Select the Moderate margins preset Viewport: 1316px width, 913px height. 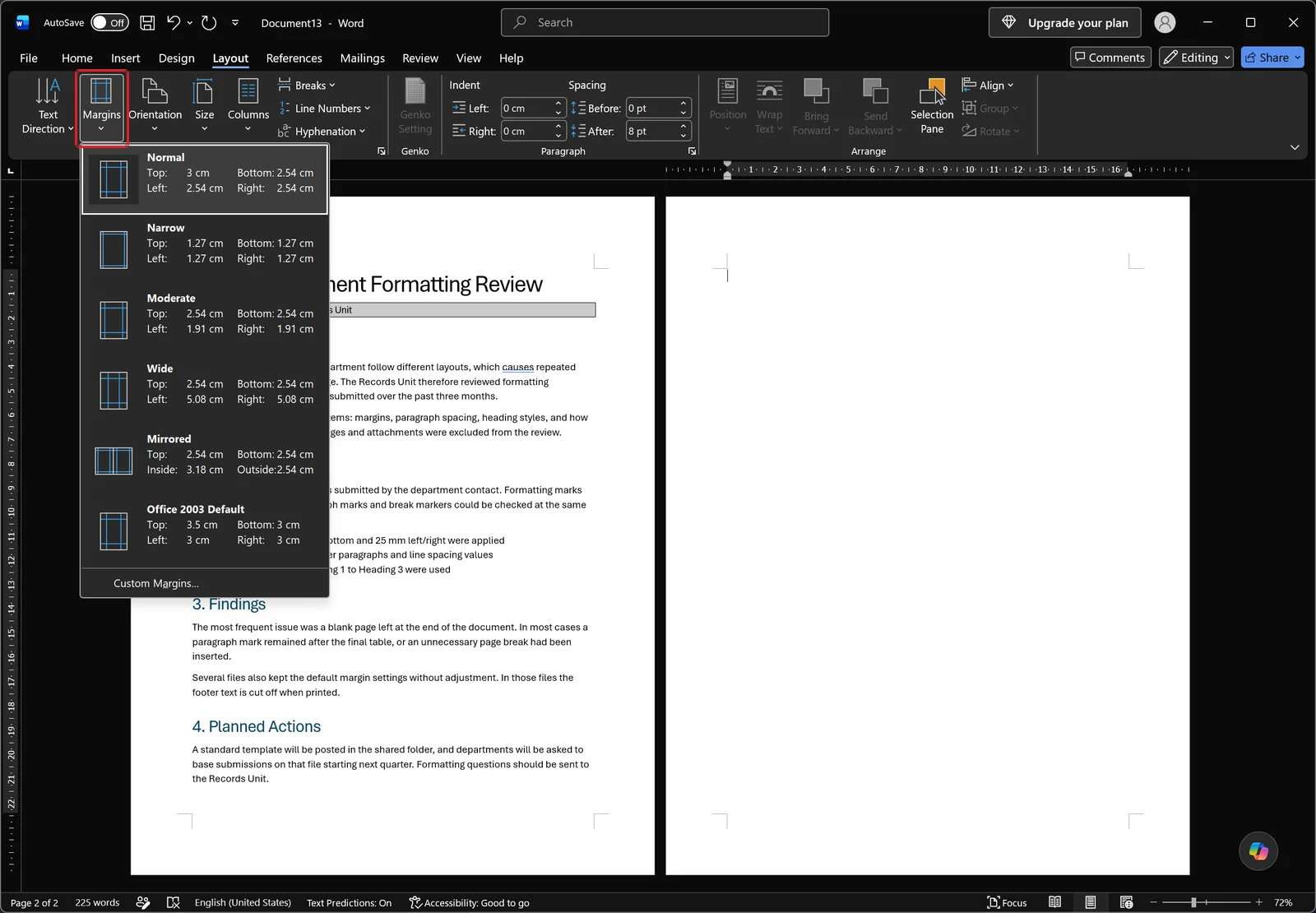pyautogui.click(x=205, y=320)
